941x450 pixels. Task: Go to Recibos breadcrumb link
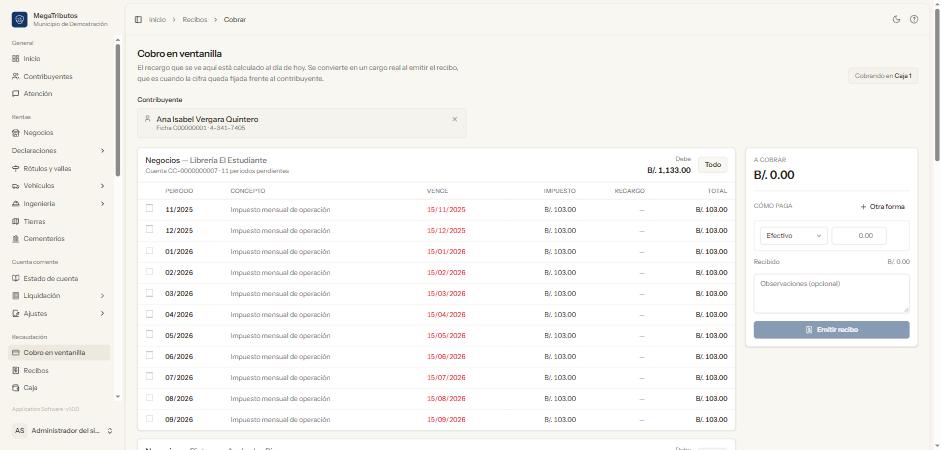194,20
